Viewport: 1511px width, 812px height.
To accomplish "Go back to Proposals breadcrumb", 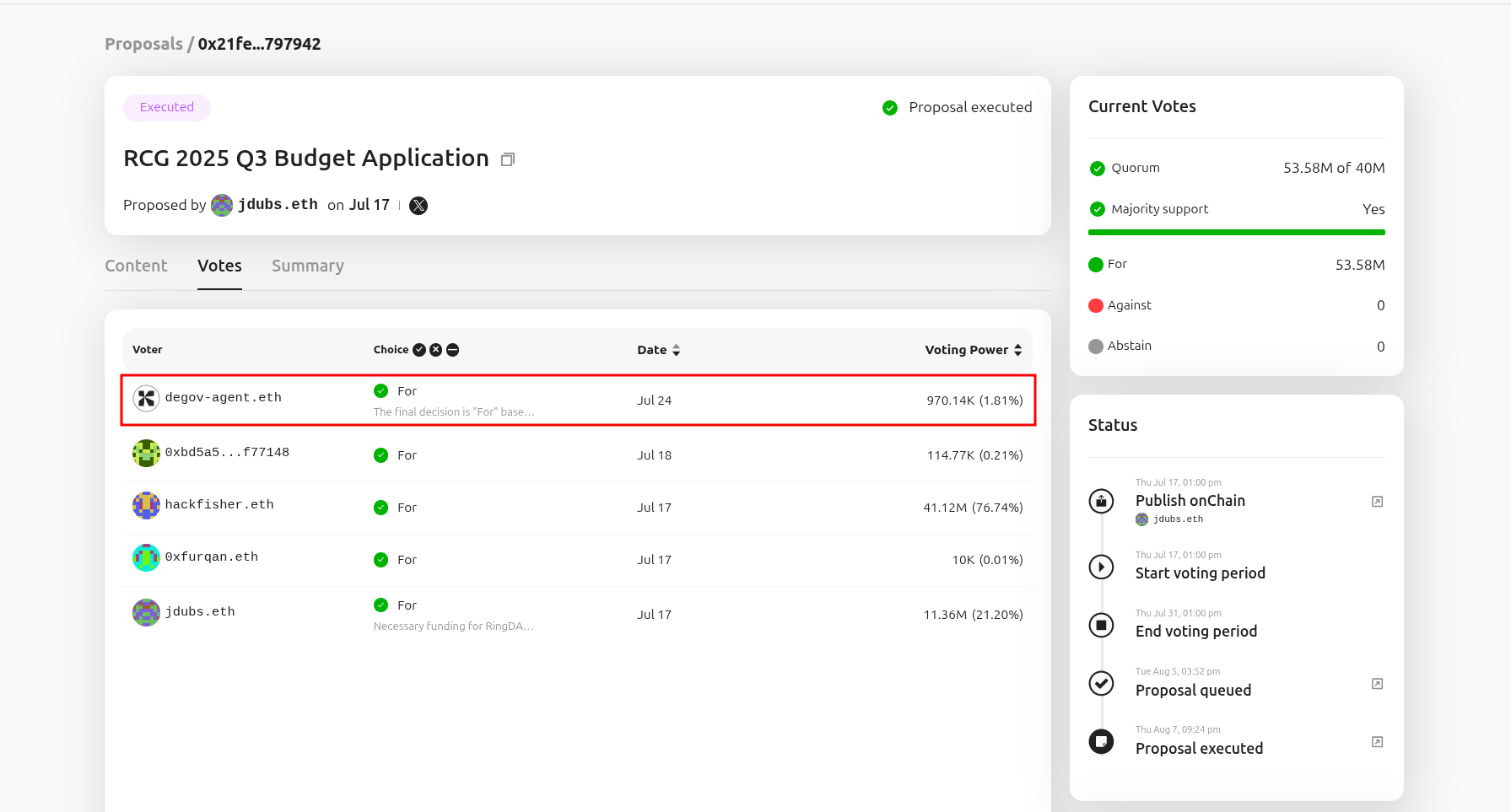I will point(143,44).
